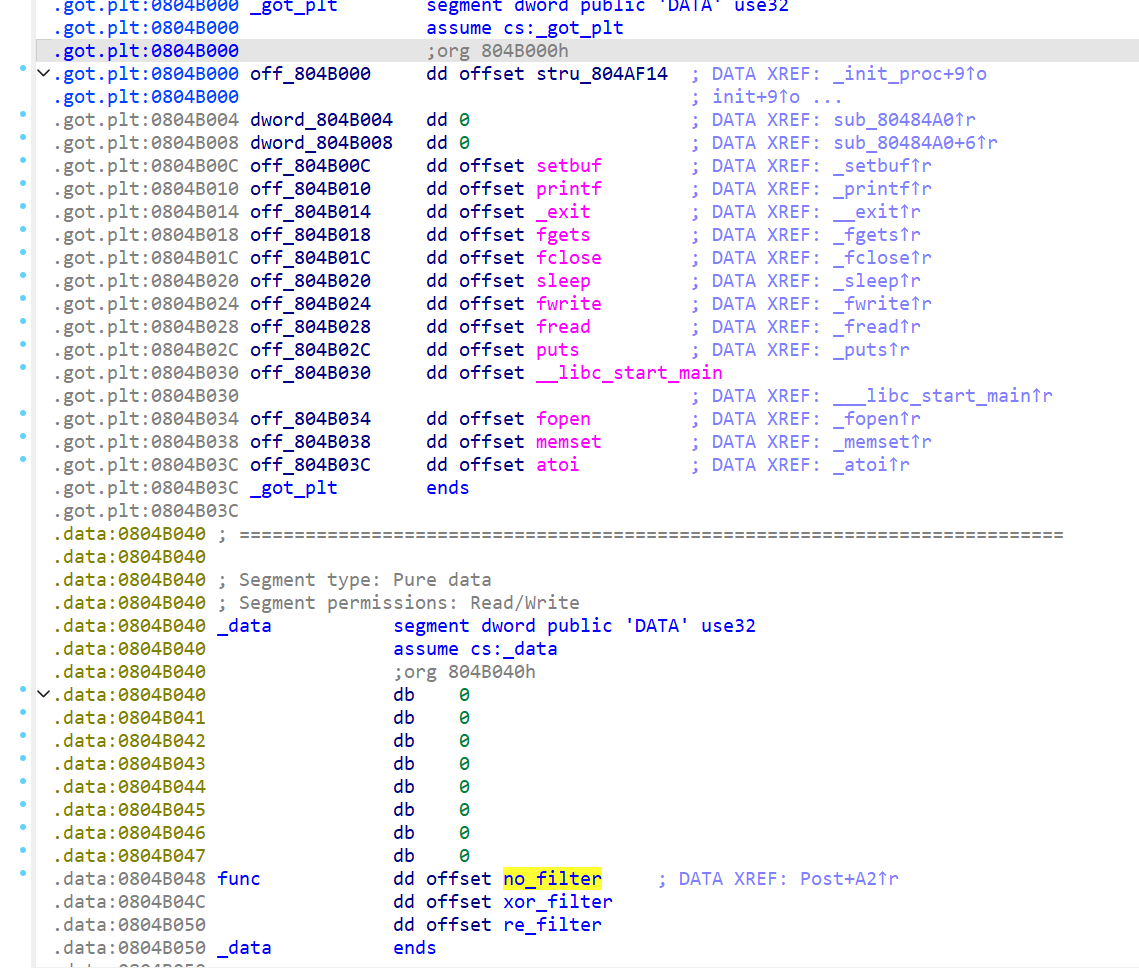Image resolution: width=1139 pixels, height=968 pixels.
Task: Jump to the Post+A2 data cross-reference
Action: 849,879
